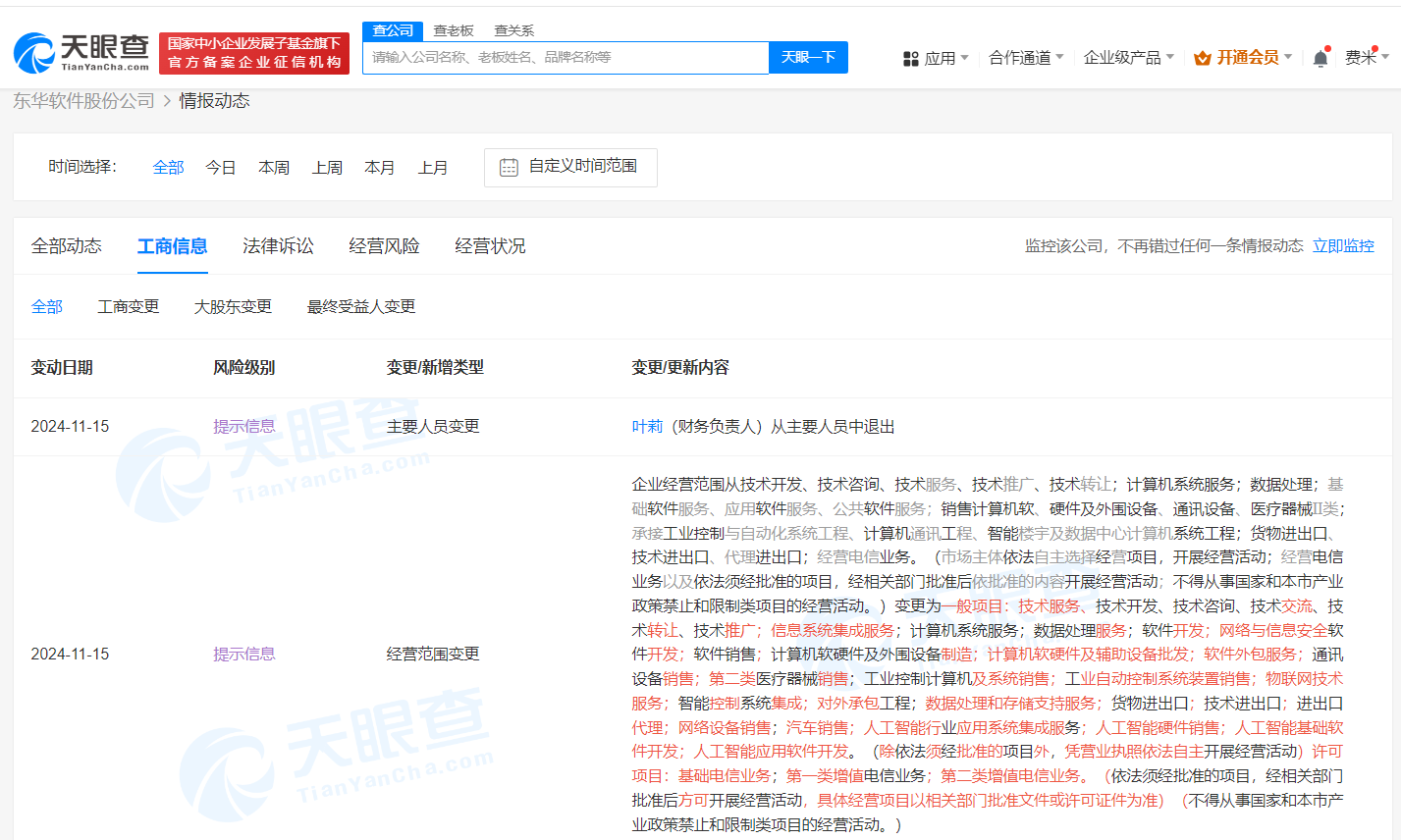This screenshot has width=1401, height=840.
Task: Open the 叶莉 person link
Action: (x=647, y=427)
